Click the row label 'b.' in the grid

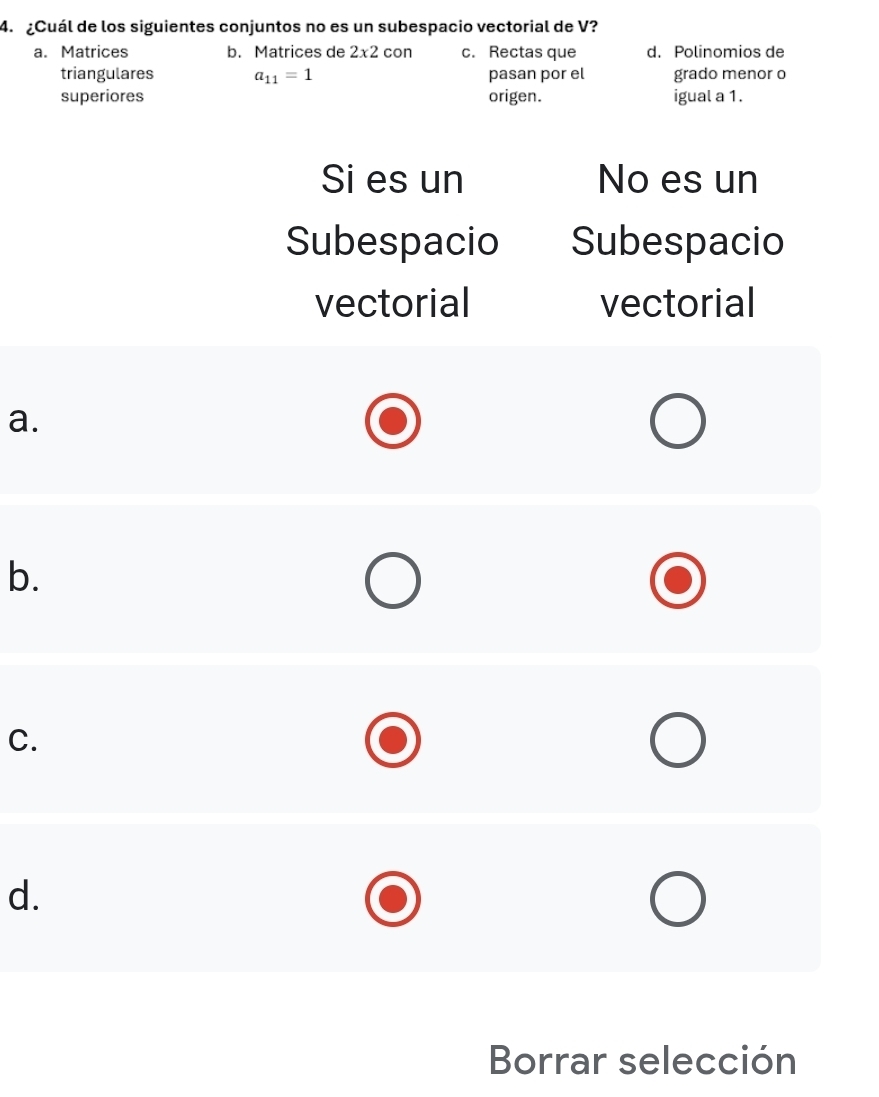coord(22,579)
